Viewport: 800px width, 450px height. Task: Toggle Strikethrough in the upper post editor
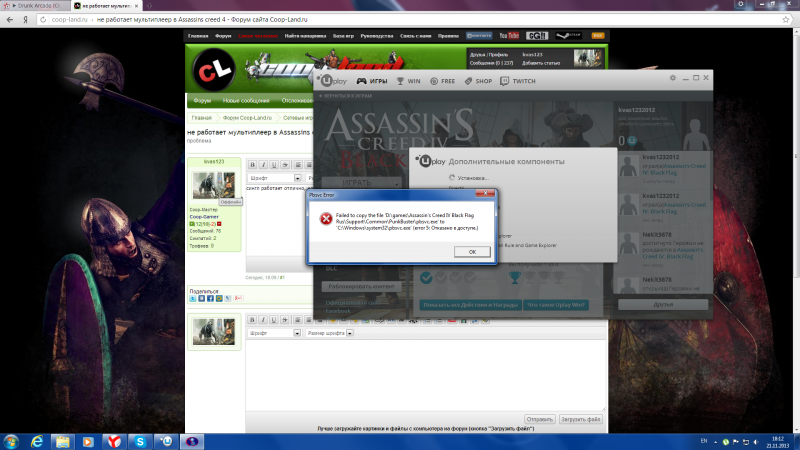(x=285, y=165)
